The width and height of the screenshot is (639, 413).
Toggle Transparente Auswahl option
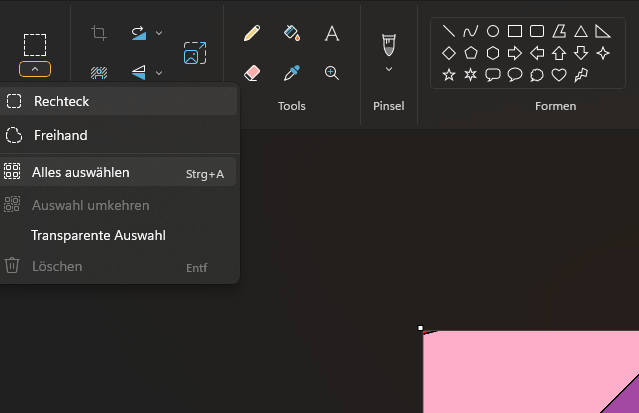tap(98, 236)
